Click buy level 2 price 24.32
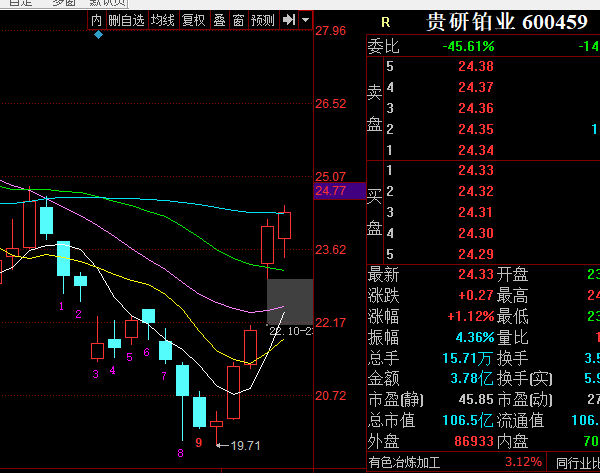The height and width of the screenshot is (473, 600). coord(476,191)
